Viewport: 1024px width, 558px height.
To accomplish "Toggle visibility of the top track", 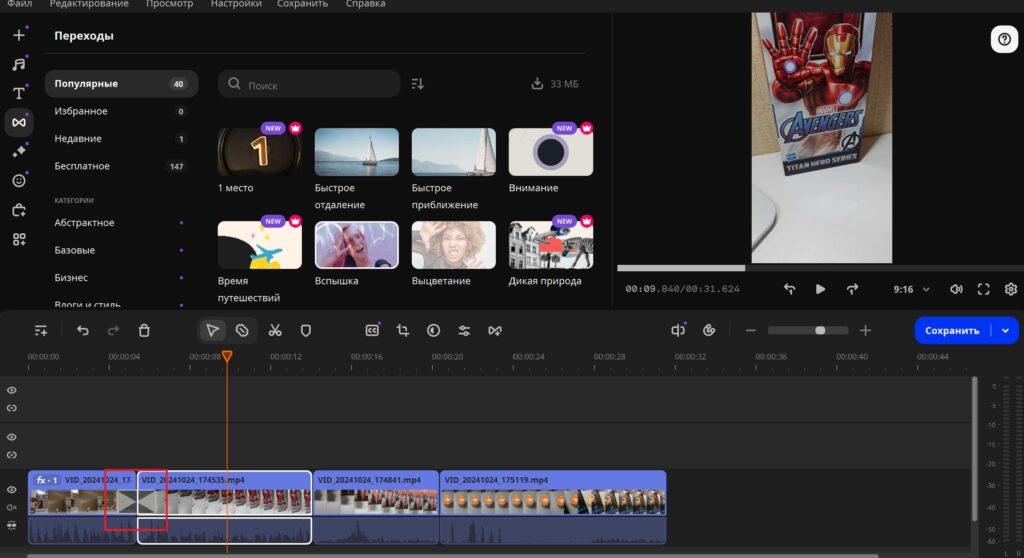I will (12, 390).
